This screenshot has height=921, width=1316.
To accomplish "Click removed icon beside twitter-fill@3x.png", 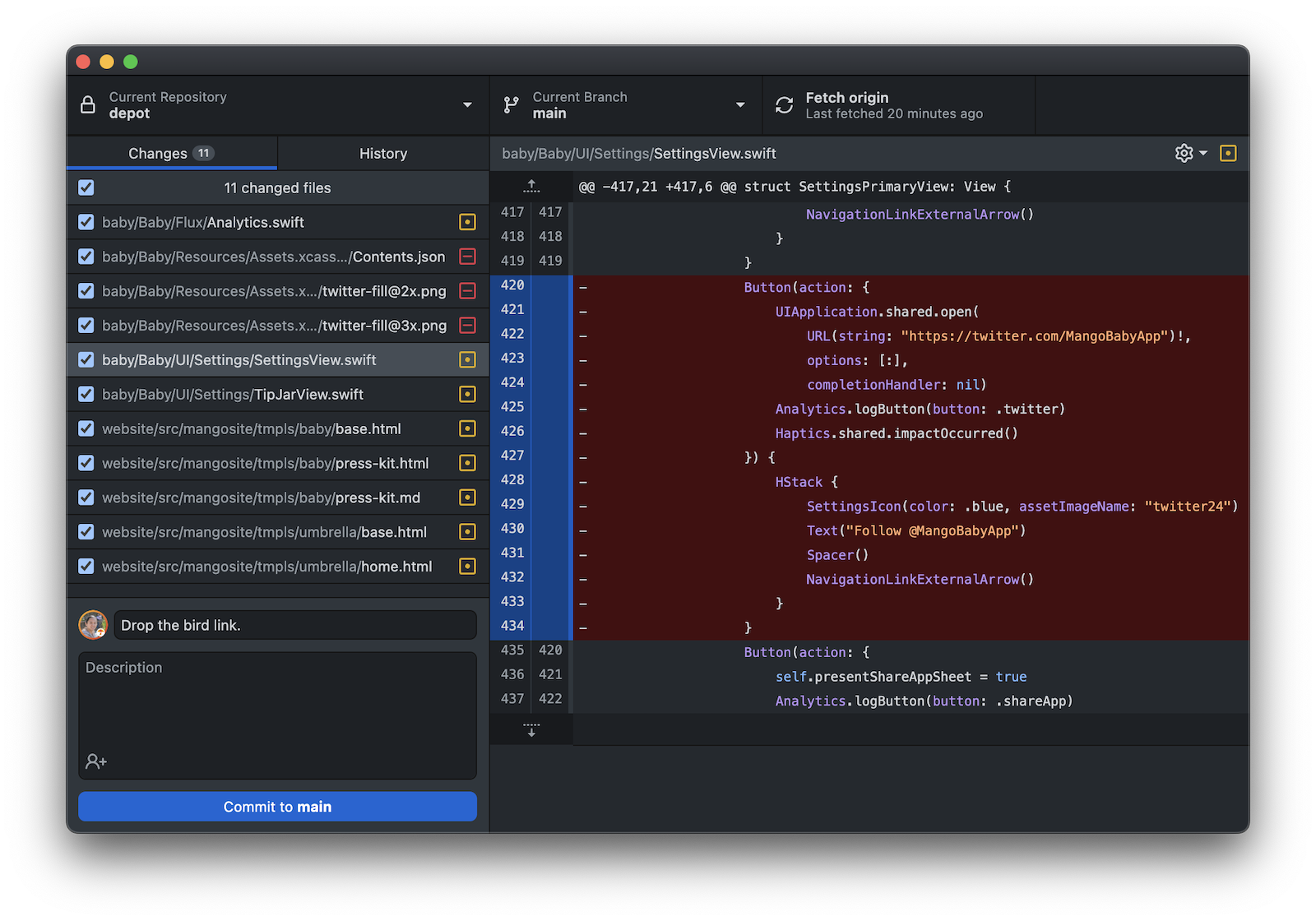I will (467, 326).
